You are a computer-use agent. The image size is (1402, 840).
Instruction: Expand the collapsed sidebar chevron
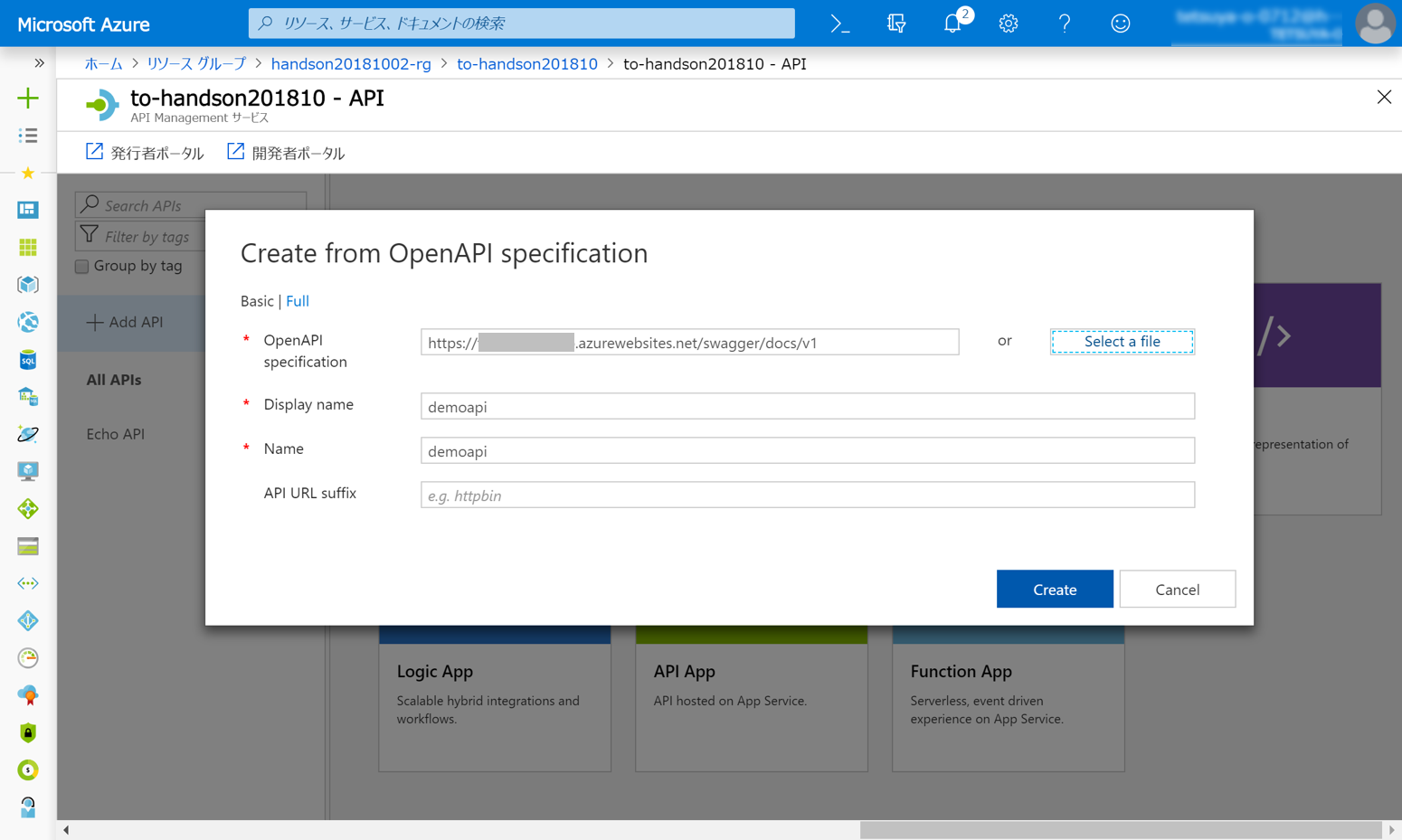point(39,63)
